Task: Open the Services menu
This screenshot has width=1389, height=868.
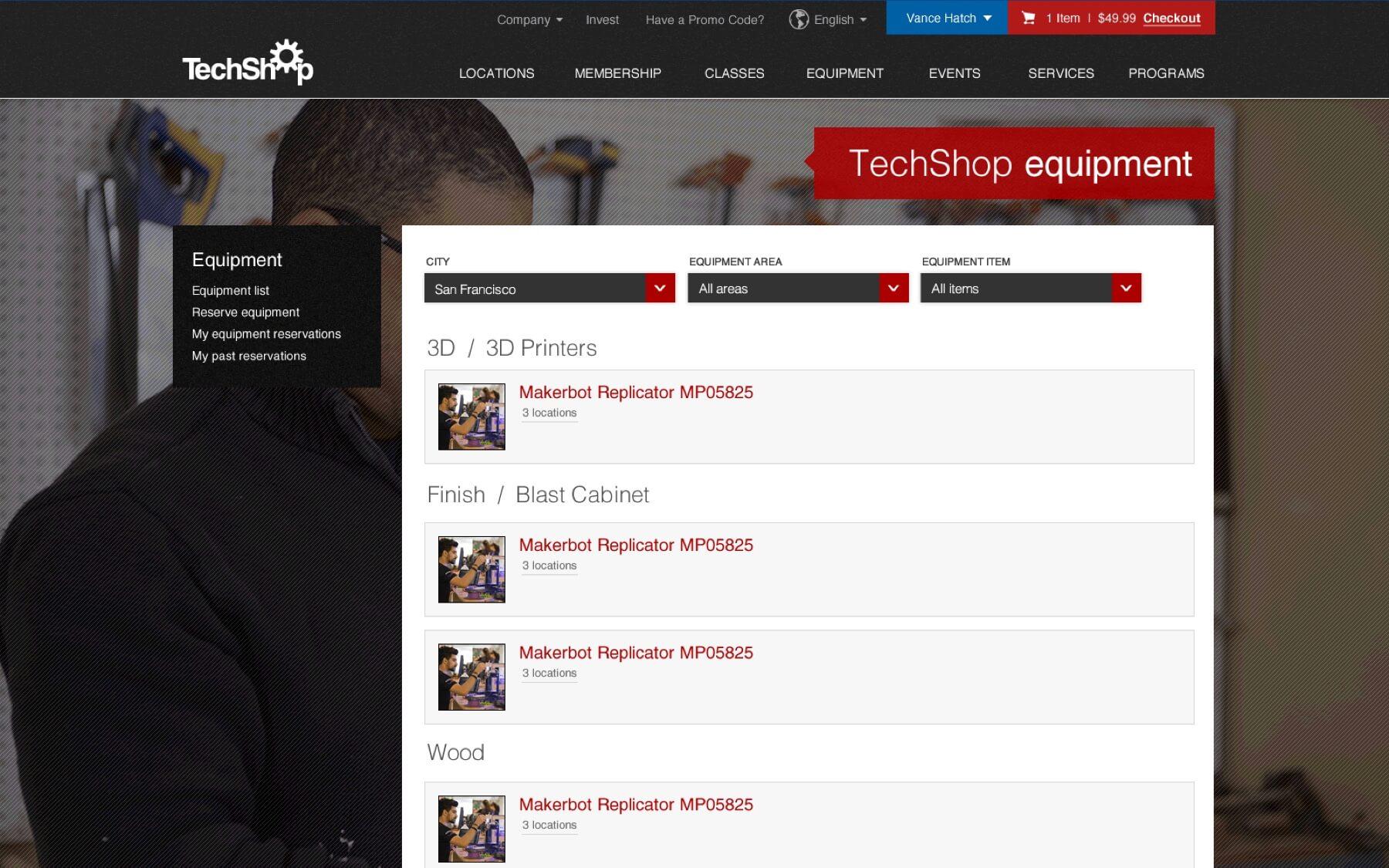Action: tap(1060, 73)
